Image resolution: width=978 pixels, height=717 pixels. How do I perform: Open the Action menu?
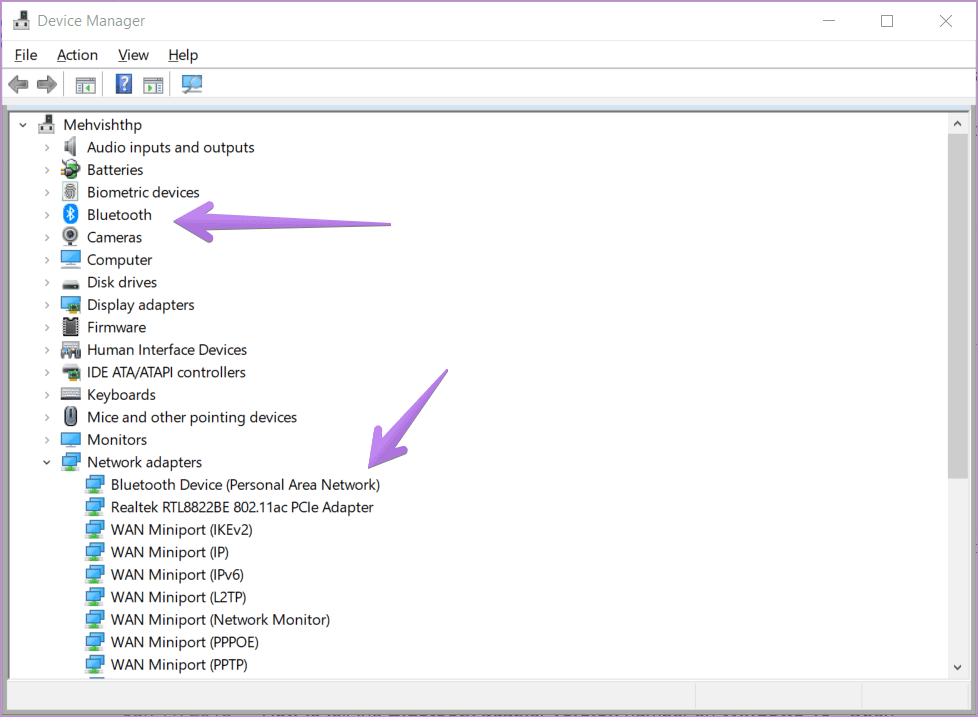[77, 55]
